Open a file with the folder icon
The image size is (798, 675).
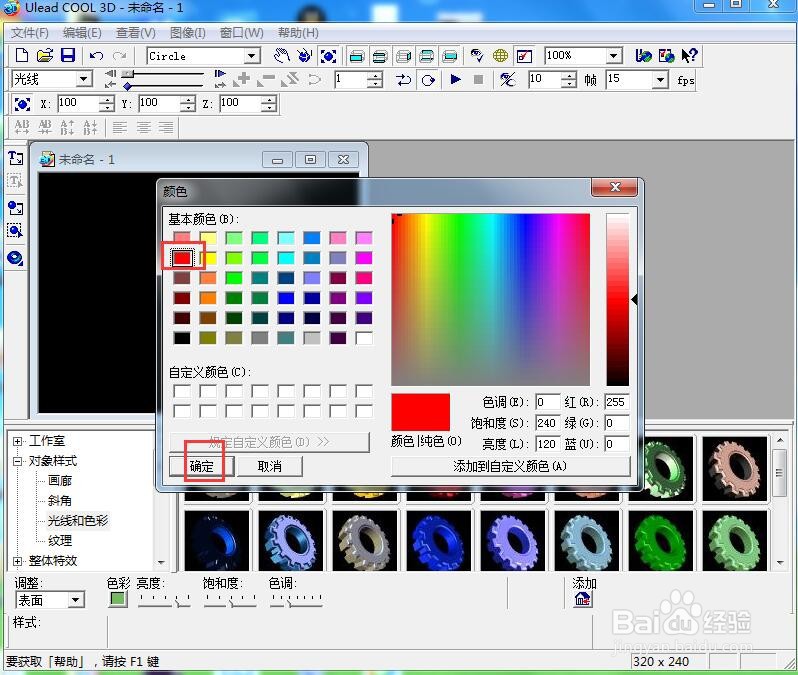pos(45,55)
